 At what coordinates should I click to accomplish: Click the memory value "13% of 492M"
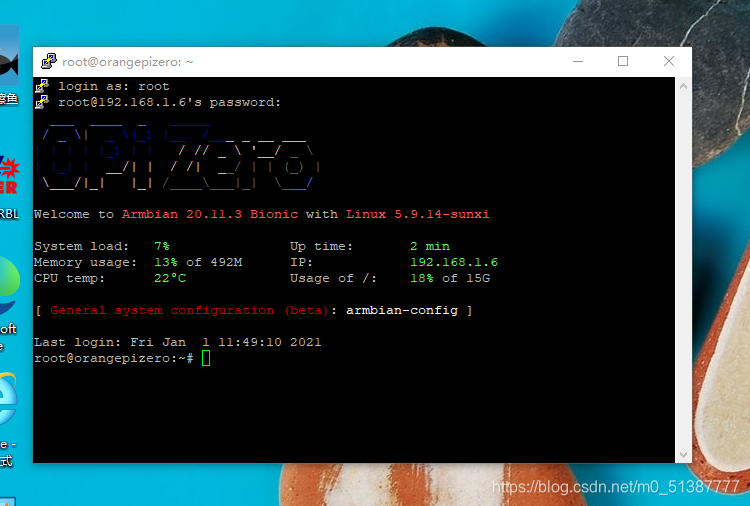click(198, 263)
